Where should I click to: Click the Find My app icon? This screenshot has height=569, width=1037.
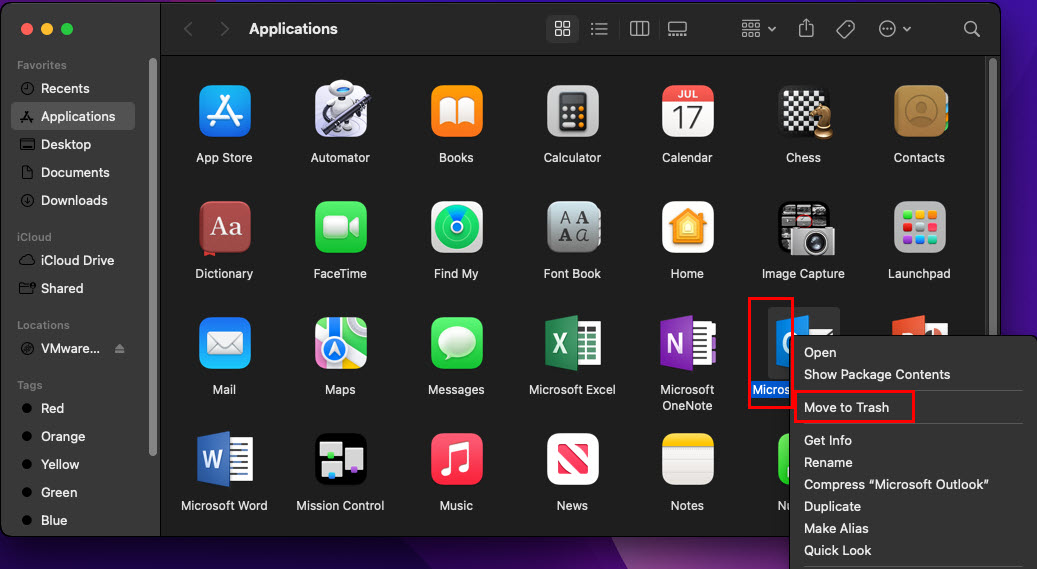[456, 227]
